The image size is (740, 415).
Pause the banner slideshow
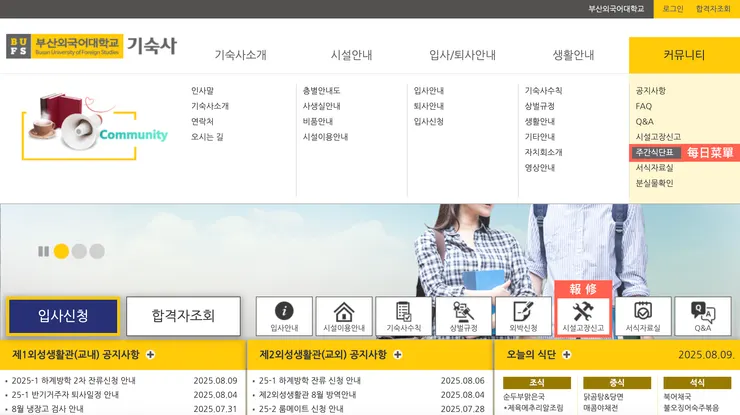(43, 251)
